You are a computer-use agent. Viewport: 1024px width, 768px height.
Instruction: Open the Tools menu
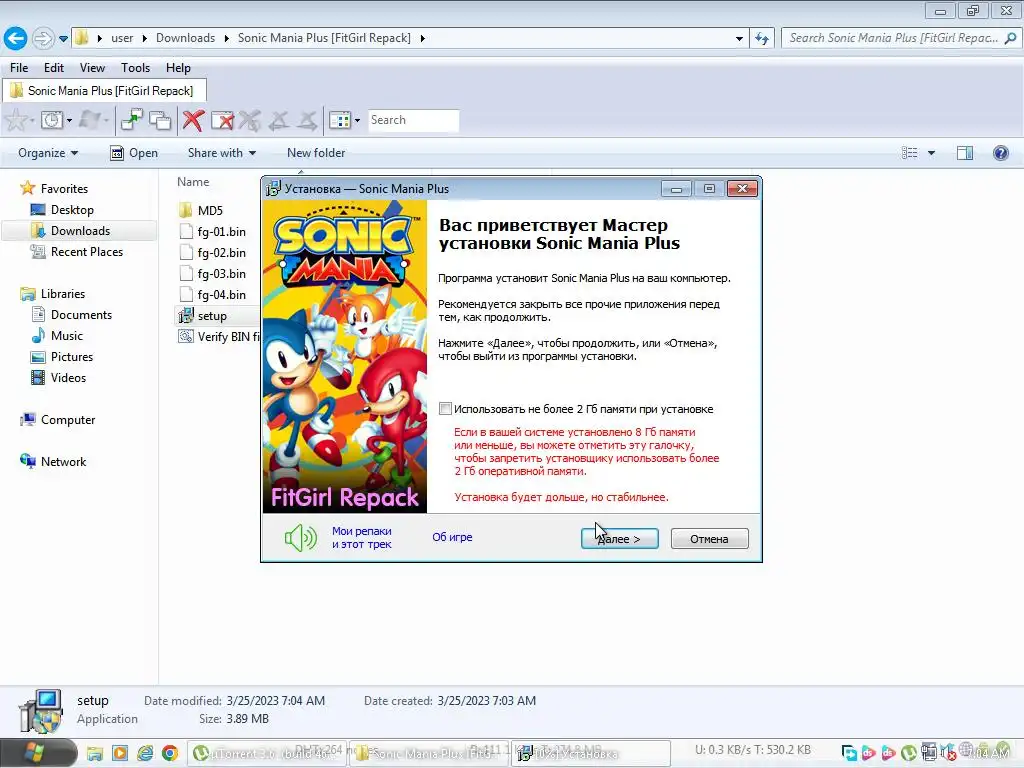[135, 68]
